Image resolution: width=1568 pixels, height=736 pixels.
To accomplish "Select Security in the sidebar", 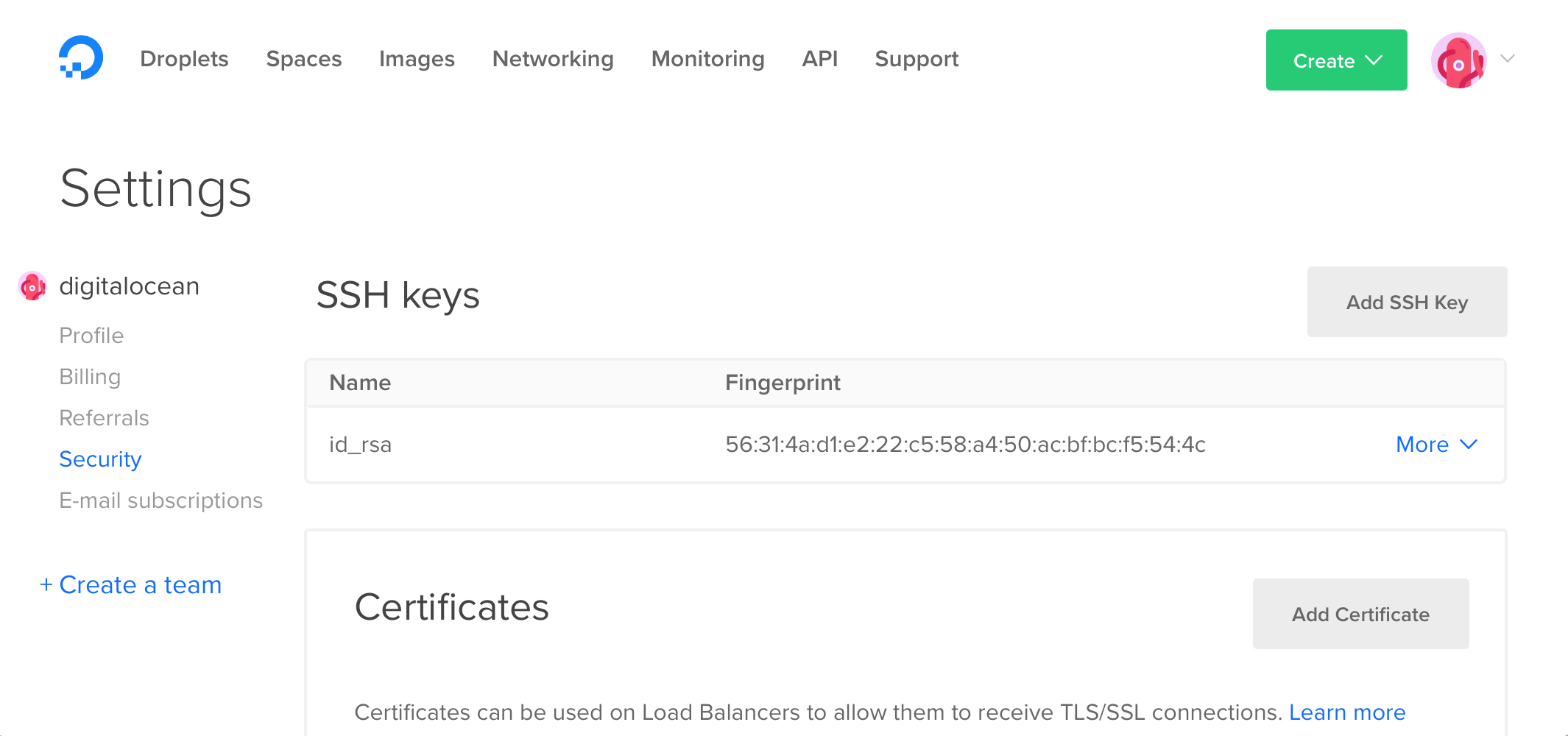I will pyautogui.click(x=101, y=459).
